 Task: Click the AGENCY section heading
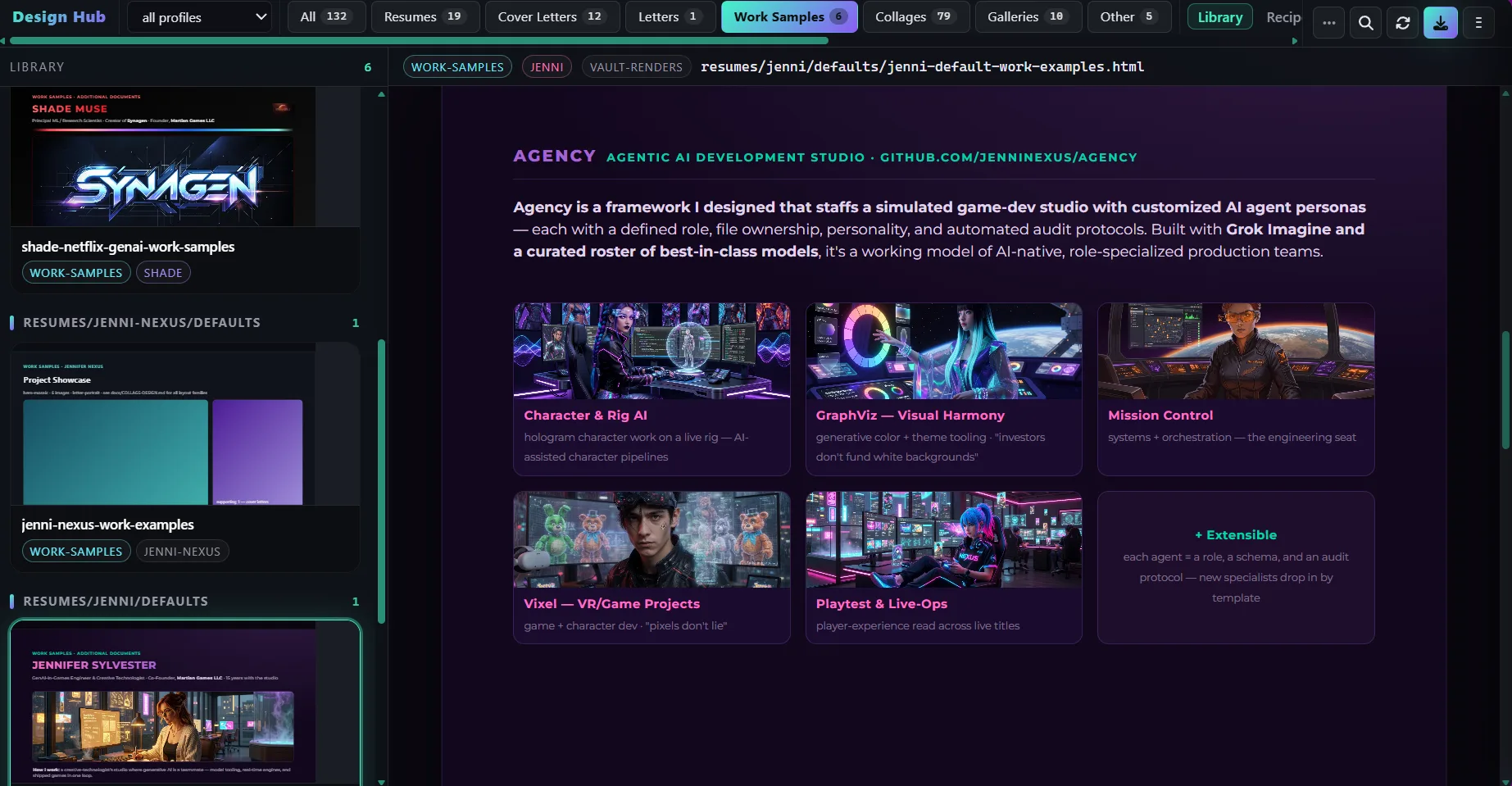554,156
